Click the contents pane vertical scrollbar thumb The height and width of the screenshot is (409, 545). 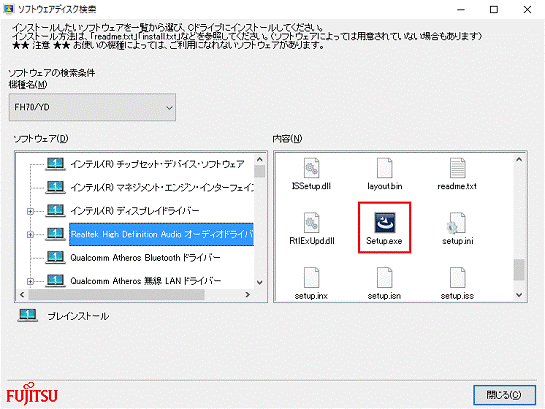[519, 269]
